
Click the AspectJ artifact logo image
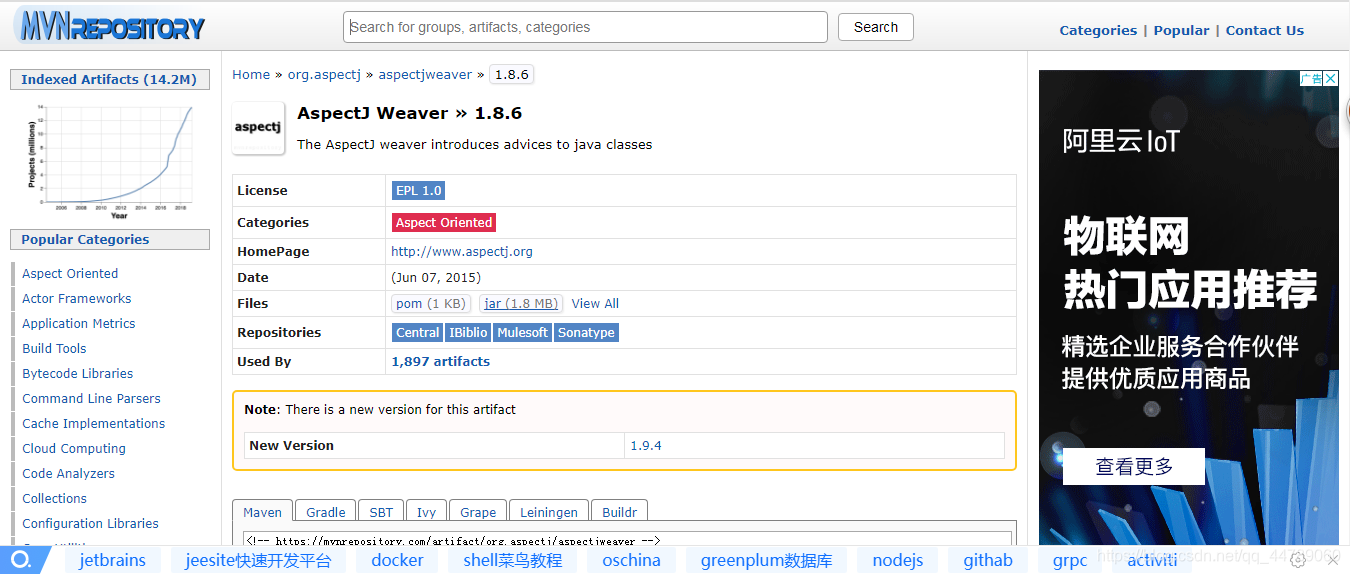(x=258, y=128)
